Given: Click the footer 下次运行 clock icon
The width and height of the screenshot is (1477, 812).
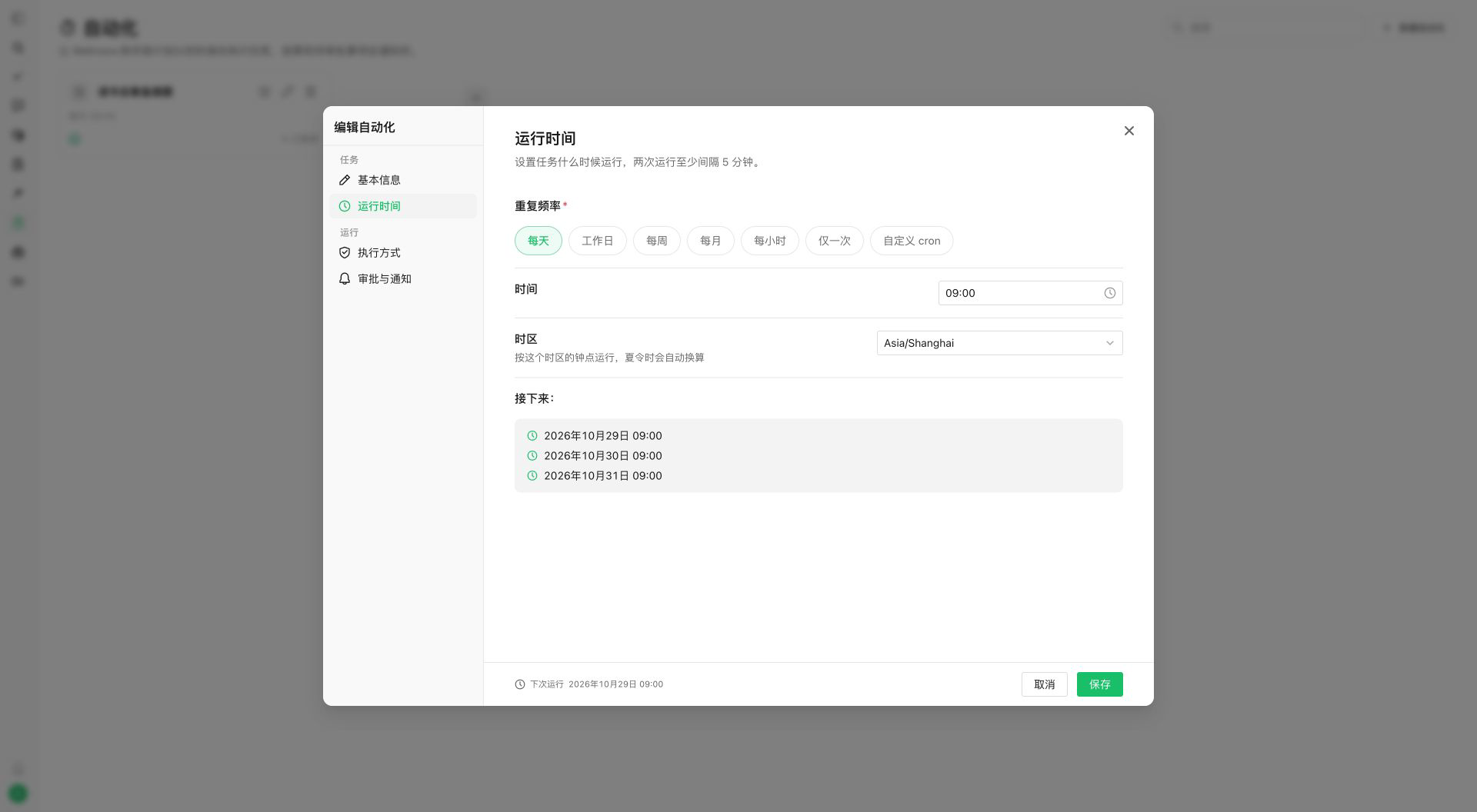Looking at the screenshot, I should tap(520, 684).
